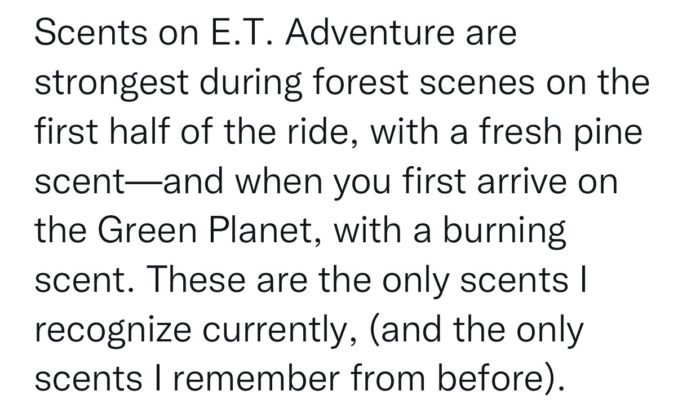
Task: Click the word "currently,"
Action: (x=280, y=332)
